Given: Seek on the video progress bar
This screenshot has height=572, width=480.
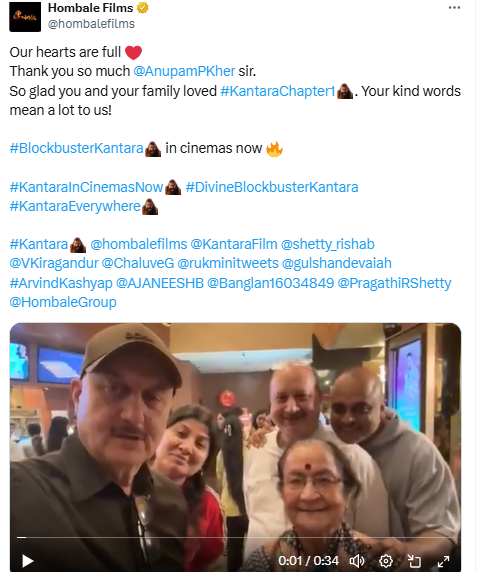Looking at the screenshot, I should click(235, 537).
